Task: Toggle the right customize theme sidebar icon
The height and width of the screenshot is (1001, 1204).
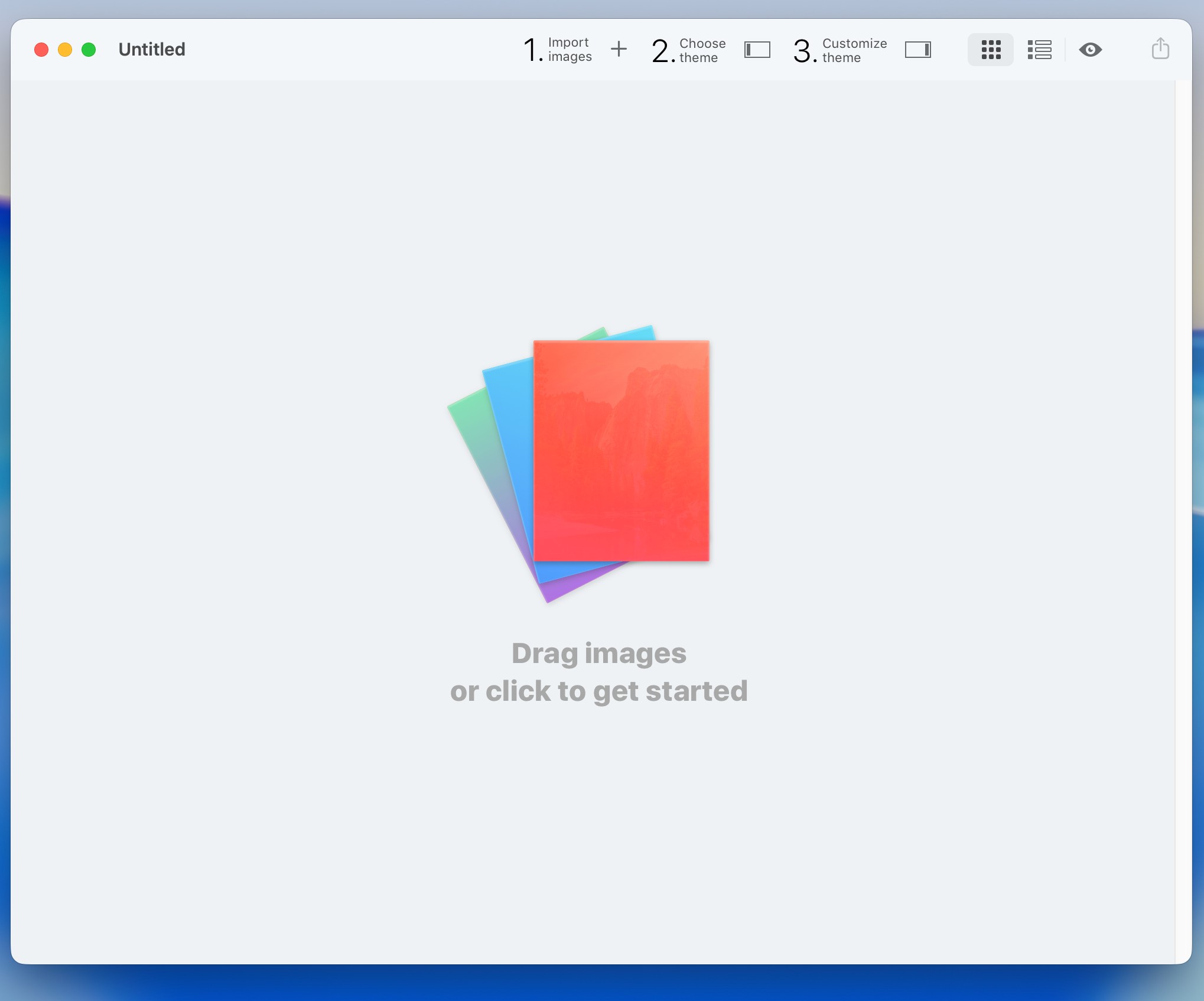Action: pyautogui.click(x=917, y=50)
